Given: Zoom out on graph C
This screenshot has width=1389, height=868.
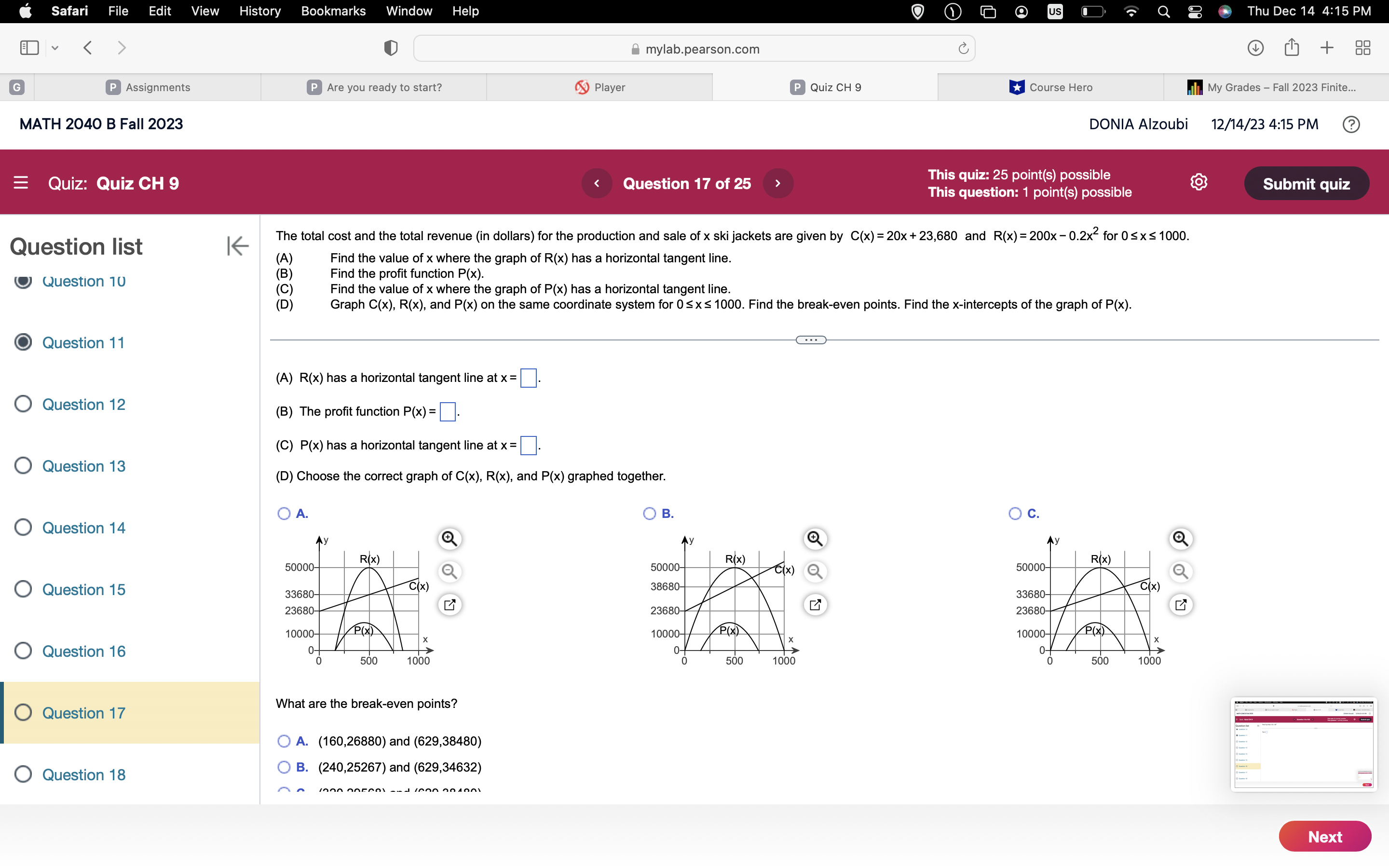Looking at the screenshot, I should 1181,571.
